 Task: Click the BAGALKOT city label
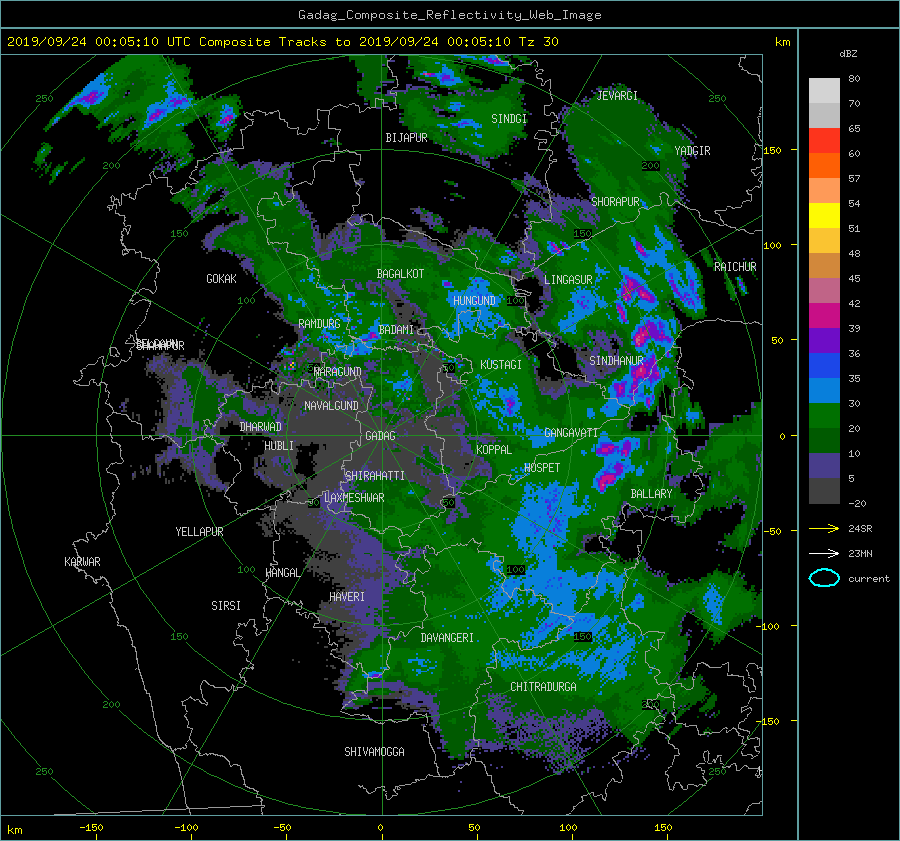click(400, 274)
